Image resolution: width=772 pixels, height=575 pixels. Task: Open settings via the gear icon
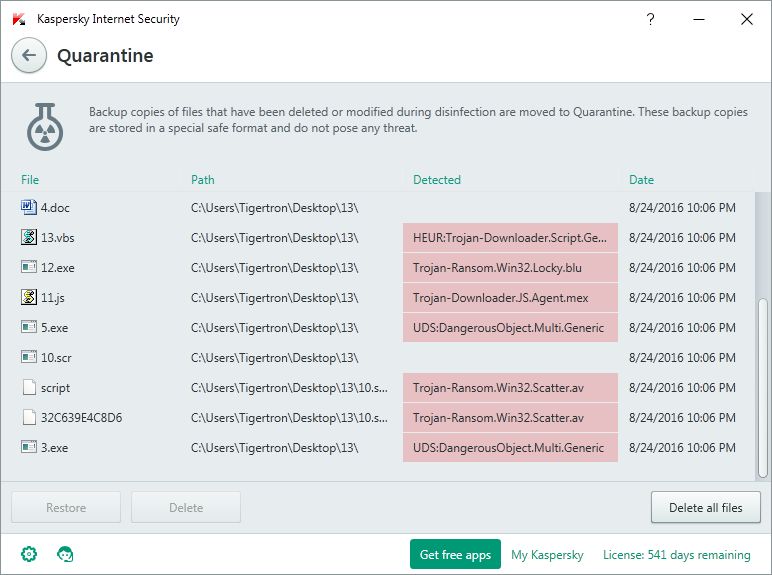29,554
